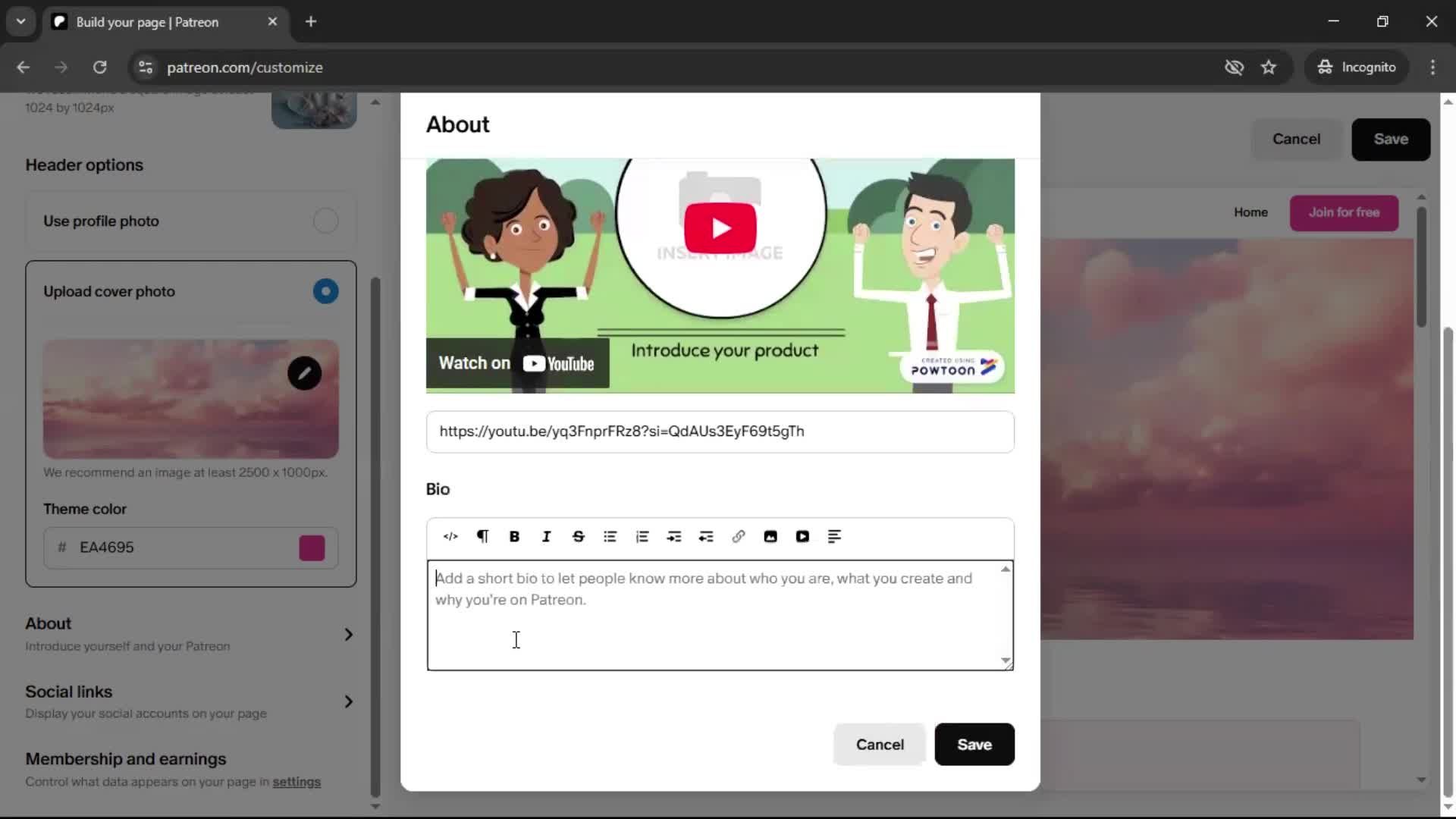
Task: Open the tab search dropdown arrow
Action: (x=21, y=22)
